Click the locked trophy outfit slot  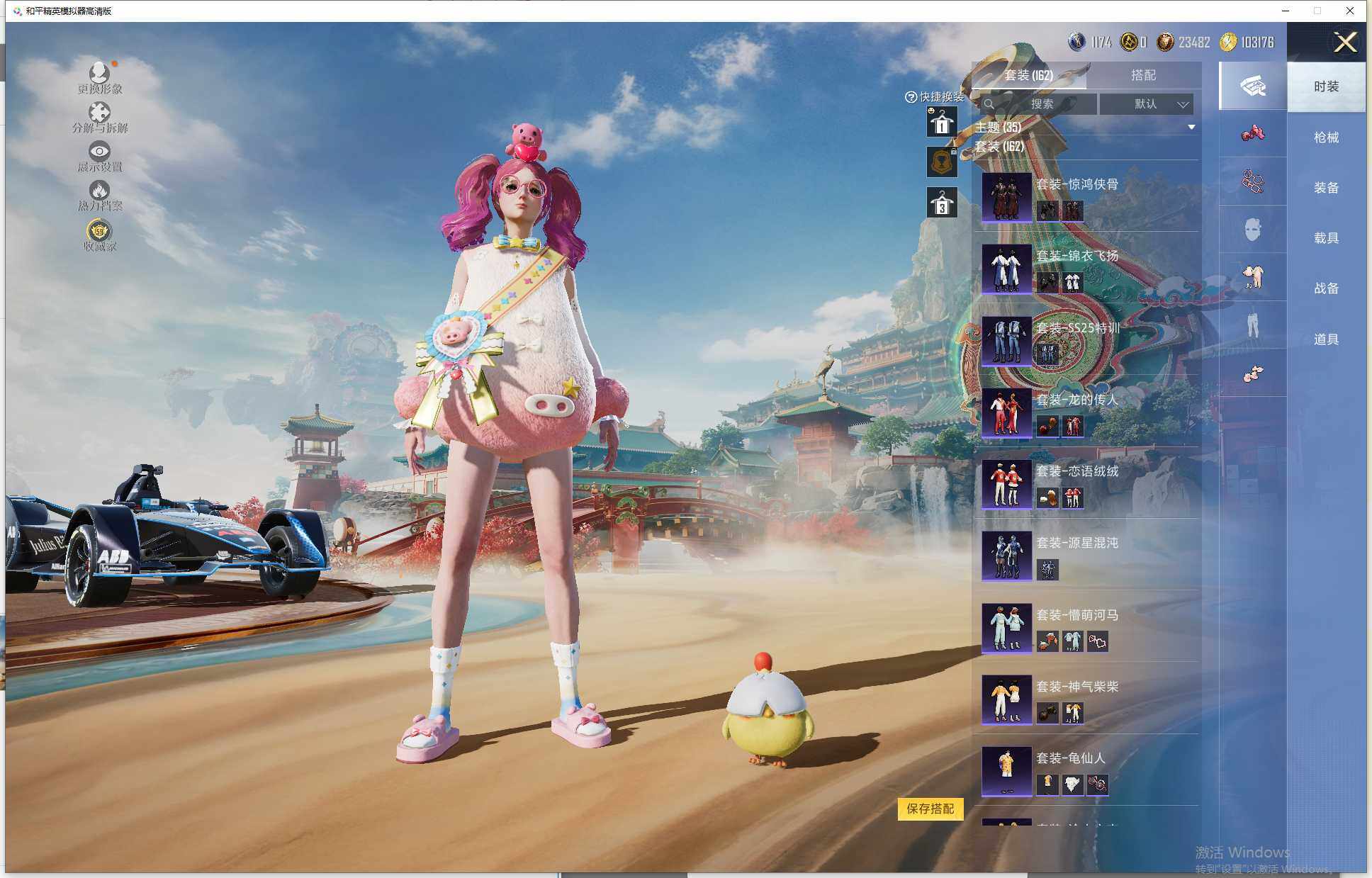(942, 163)
